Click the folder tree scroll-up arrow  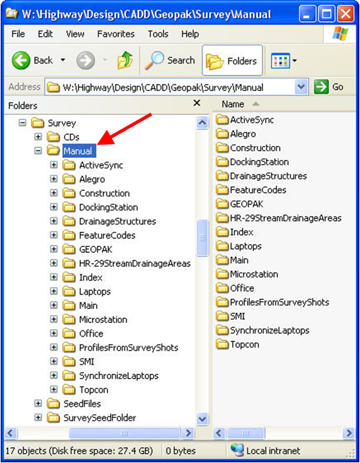click(x=202, y=123)
